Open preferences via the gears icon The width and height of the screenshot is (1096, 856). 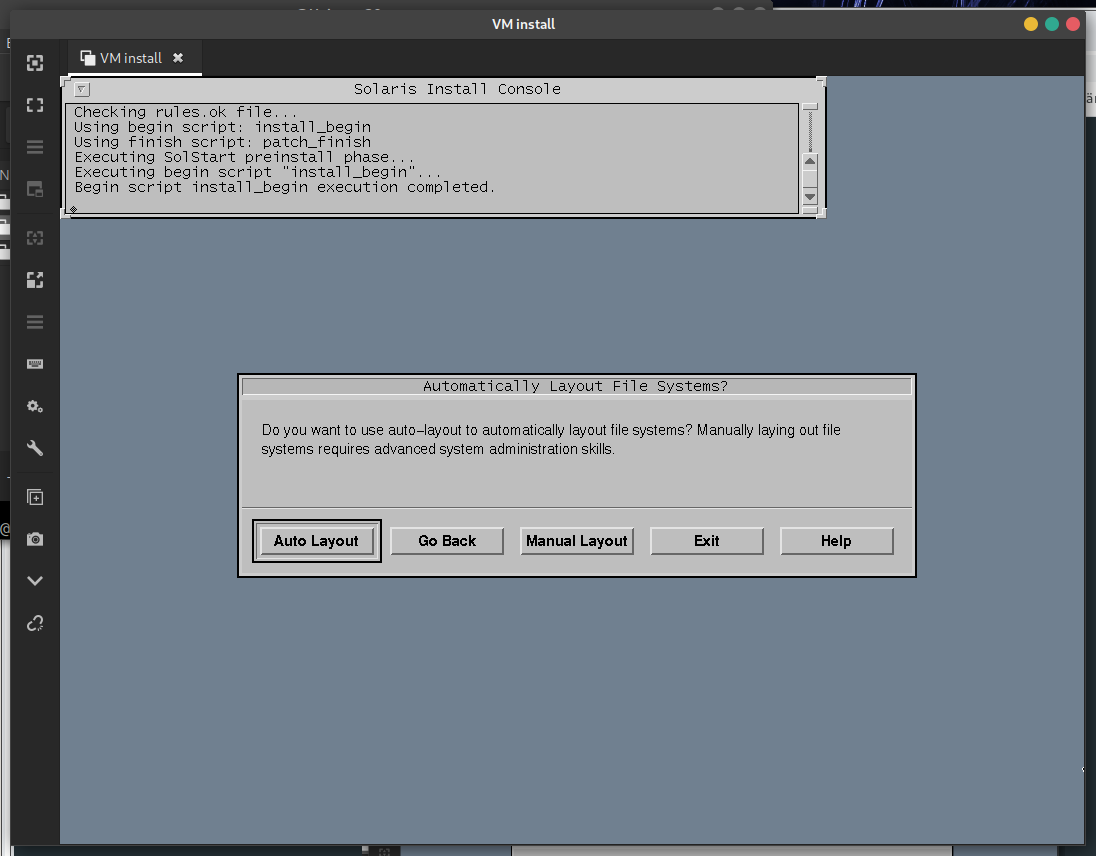(x=35, y=406)
